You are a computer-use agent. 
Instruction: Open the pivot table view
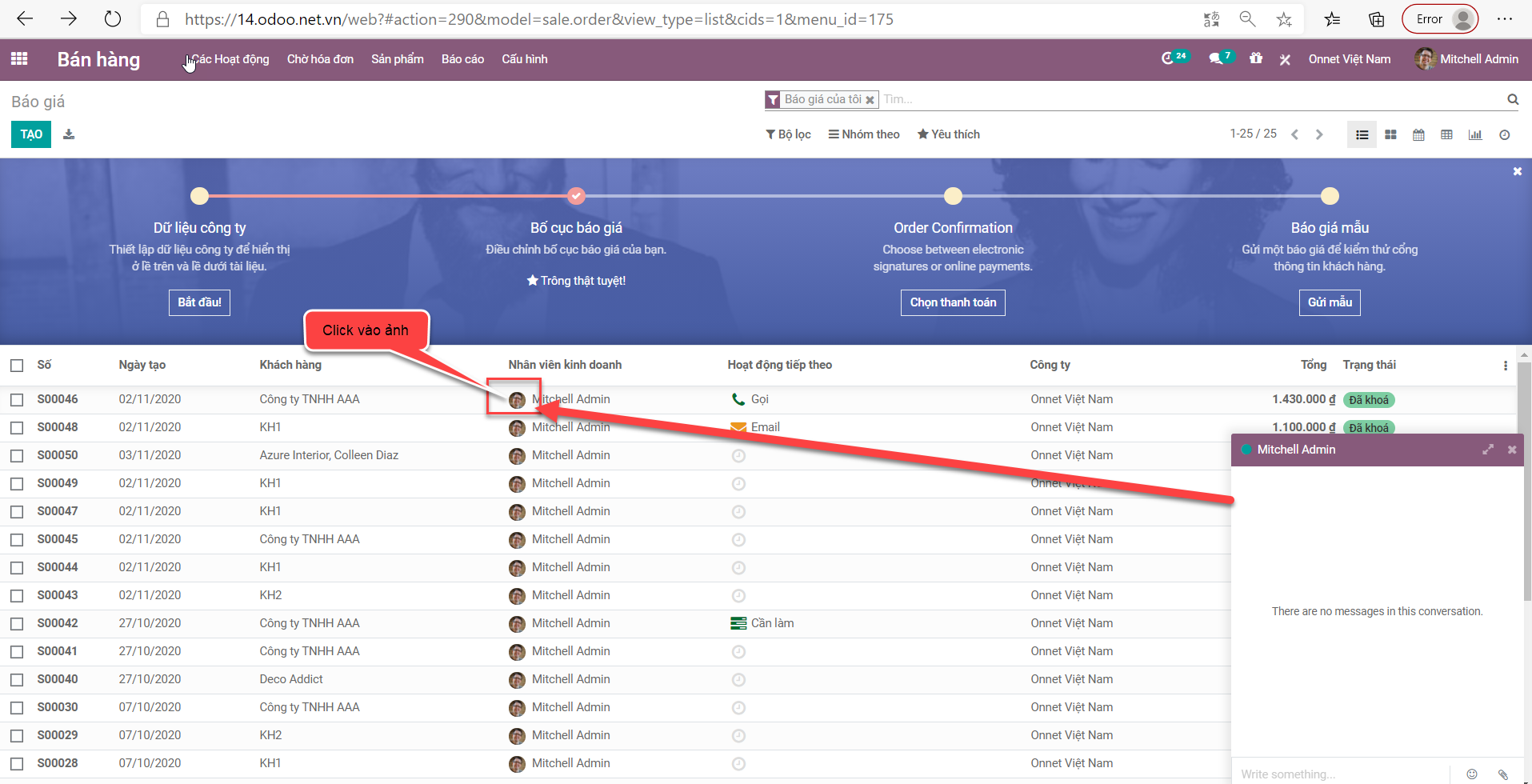(x=1446, y=134)
